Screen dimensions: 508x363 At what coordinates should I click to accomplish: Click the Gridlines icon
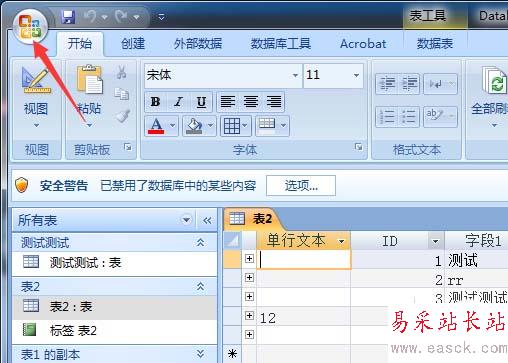[x=232, y=126]
